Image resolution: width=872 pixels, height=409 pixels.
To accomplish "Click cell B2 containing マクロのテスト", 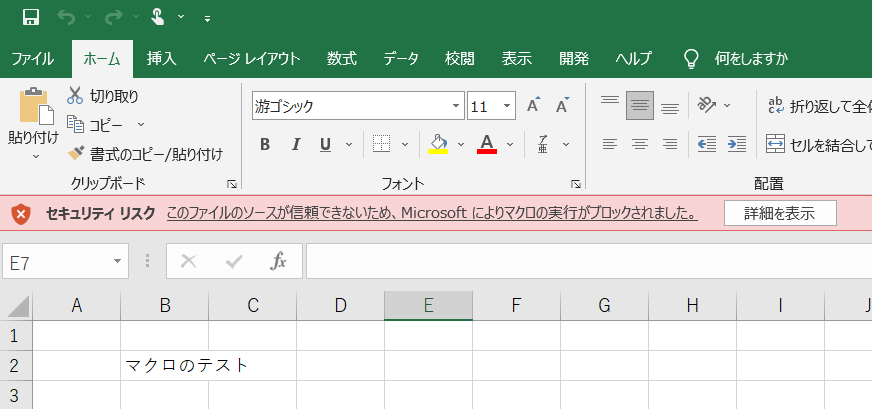I will (165, 366).
